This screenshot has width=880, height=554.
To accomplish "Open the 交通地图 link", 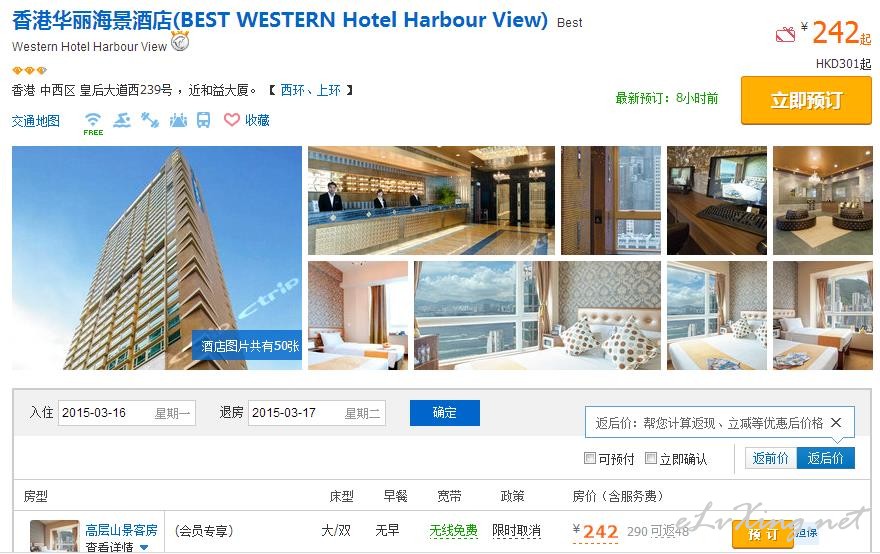I will point(36,121).
